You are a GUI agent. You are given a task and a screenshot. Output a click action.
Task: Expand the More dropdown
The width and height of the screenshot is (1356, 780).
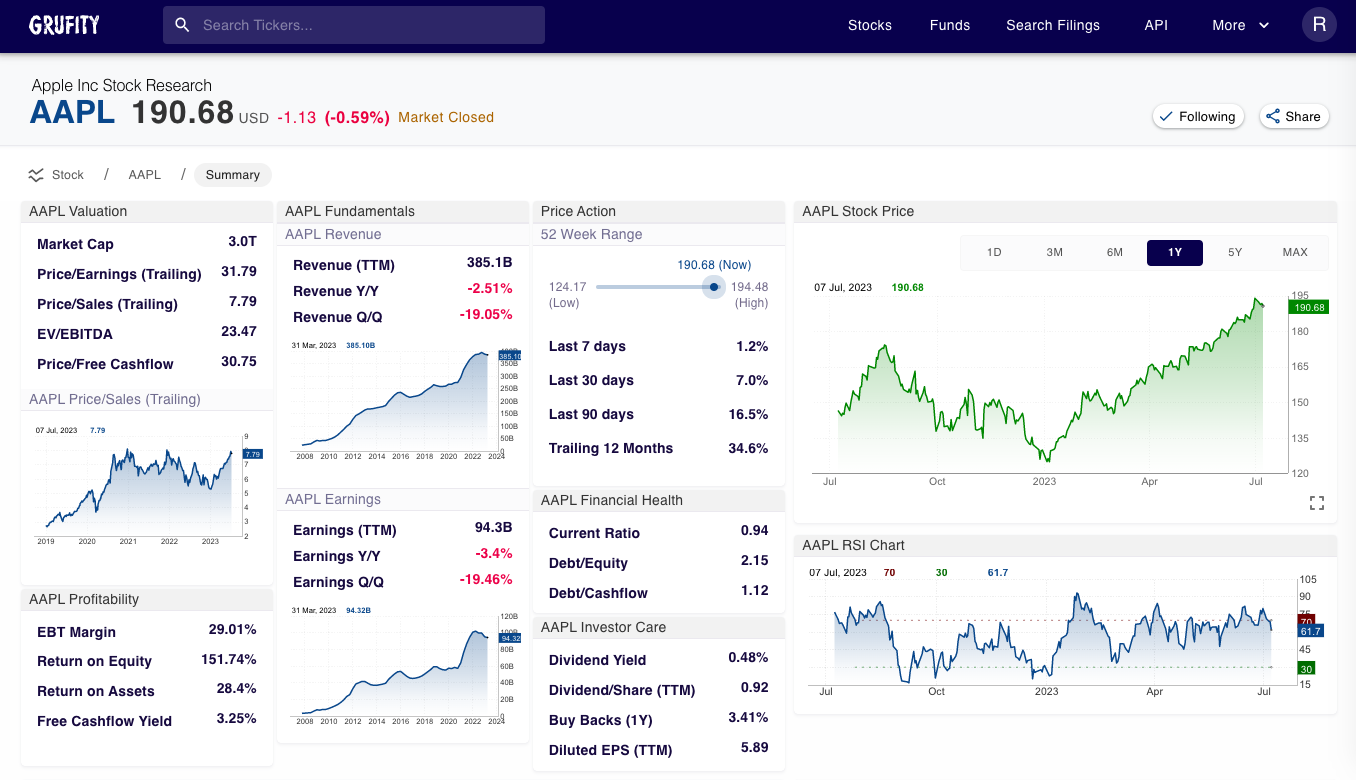click(1241, 25)
